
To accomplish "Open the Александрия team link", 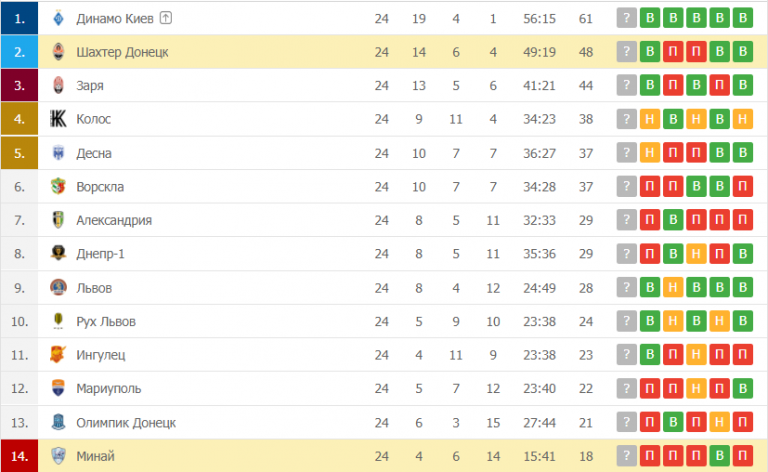I will click(113, 220).
